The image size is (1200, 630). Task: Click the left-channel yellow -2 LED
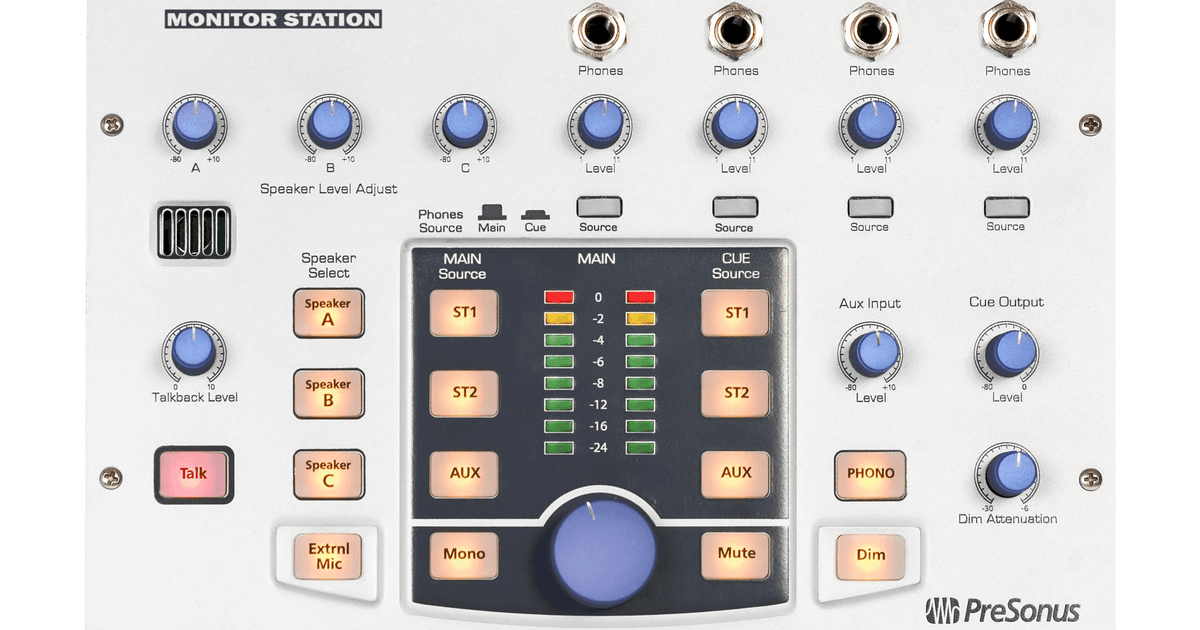(x=559, y=319)
